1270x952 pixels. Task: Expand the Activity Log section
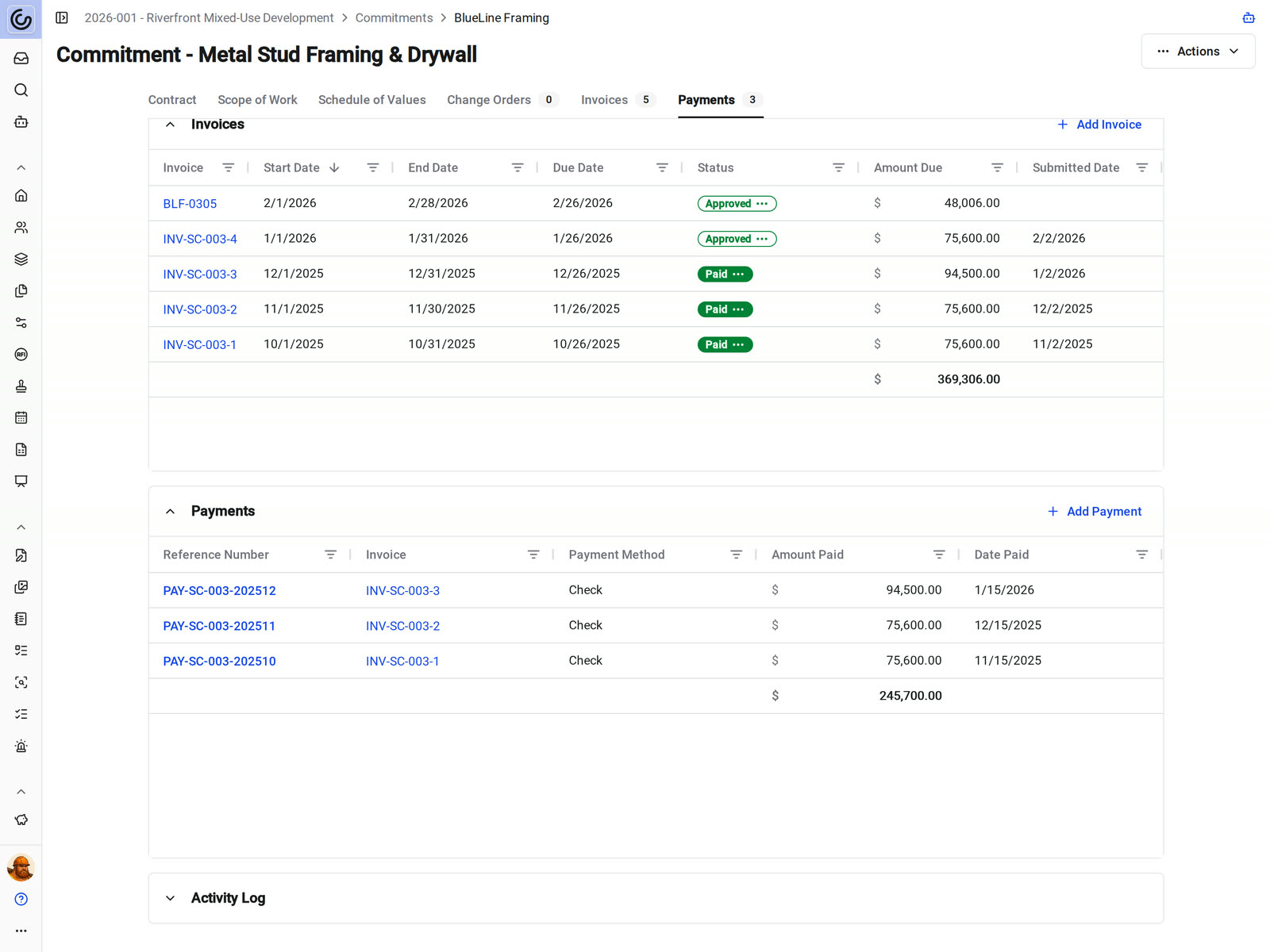(170, 898)
